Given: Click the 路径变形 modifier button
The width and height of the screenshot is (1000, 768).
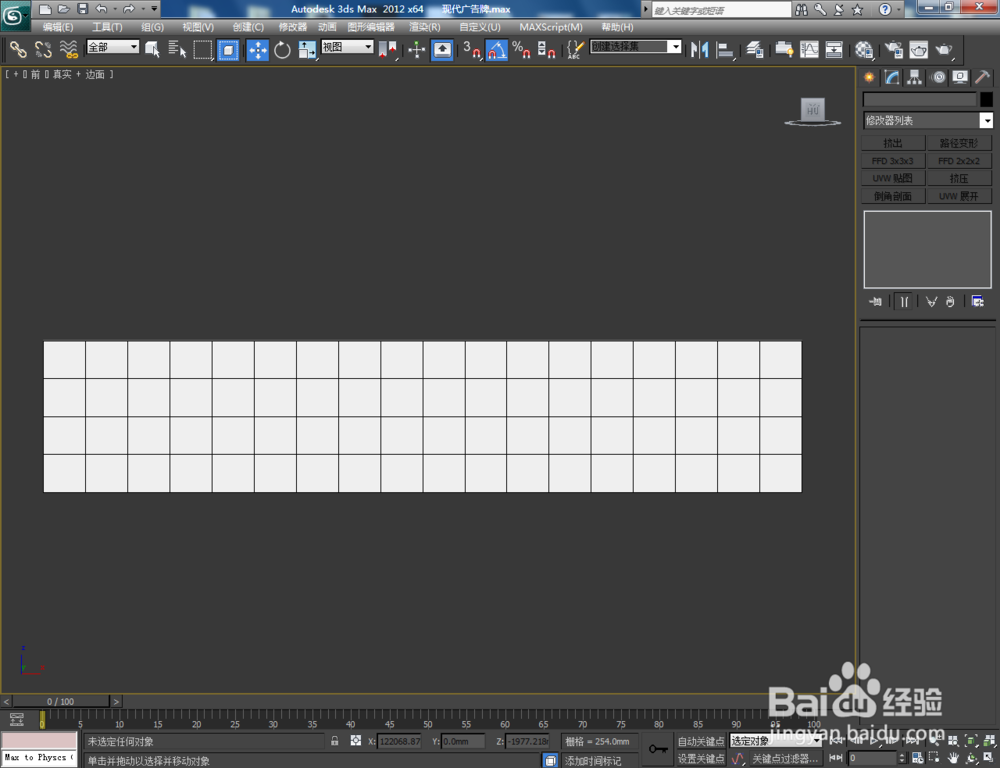Looking at the screenshot, I should tap(959, 143).
